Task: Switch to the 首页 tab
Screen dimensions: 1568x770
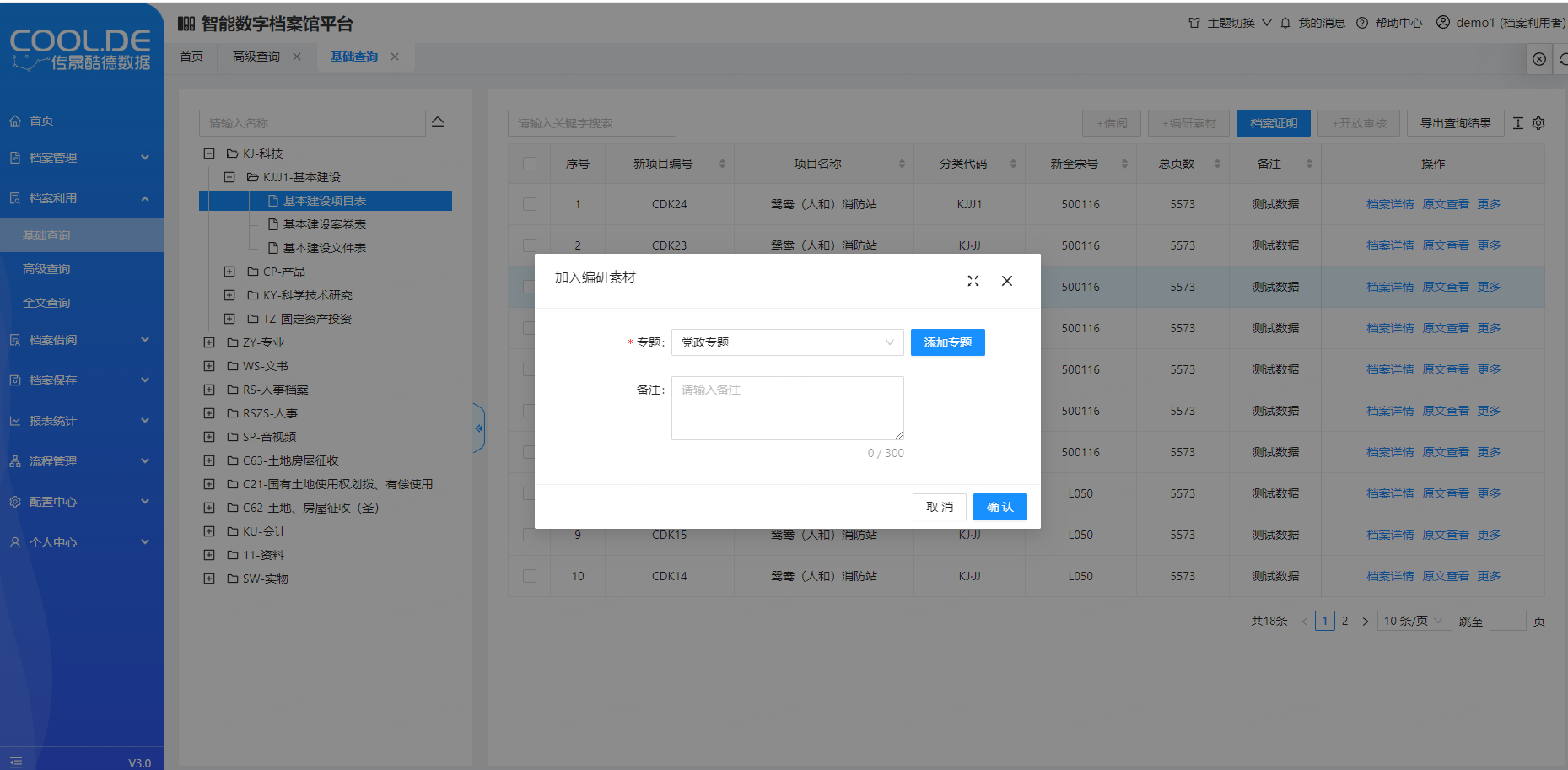Action: click(x=191, y=57)
